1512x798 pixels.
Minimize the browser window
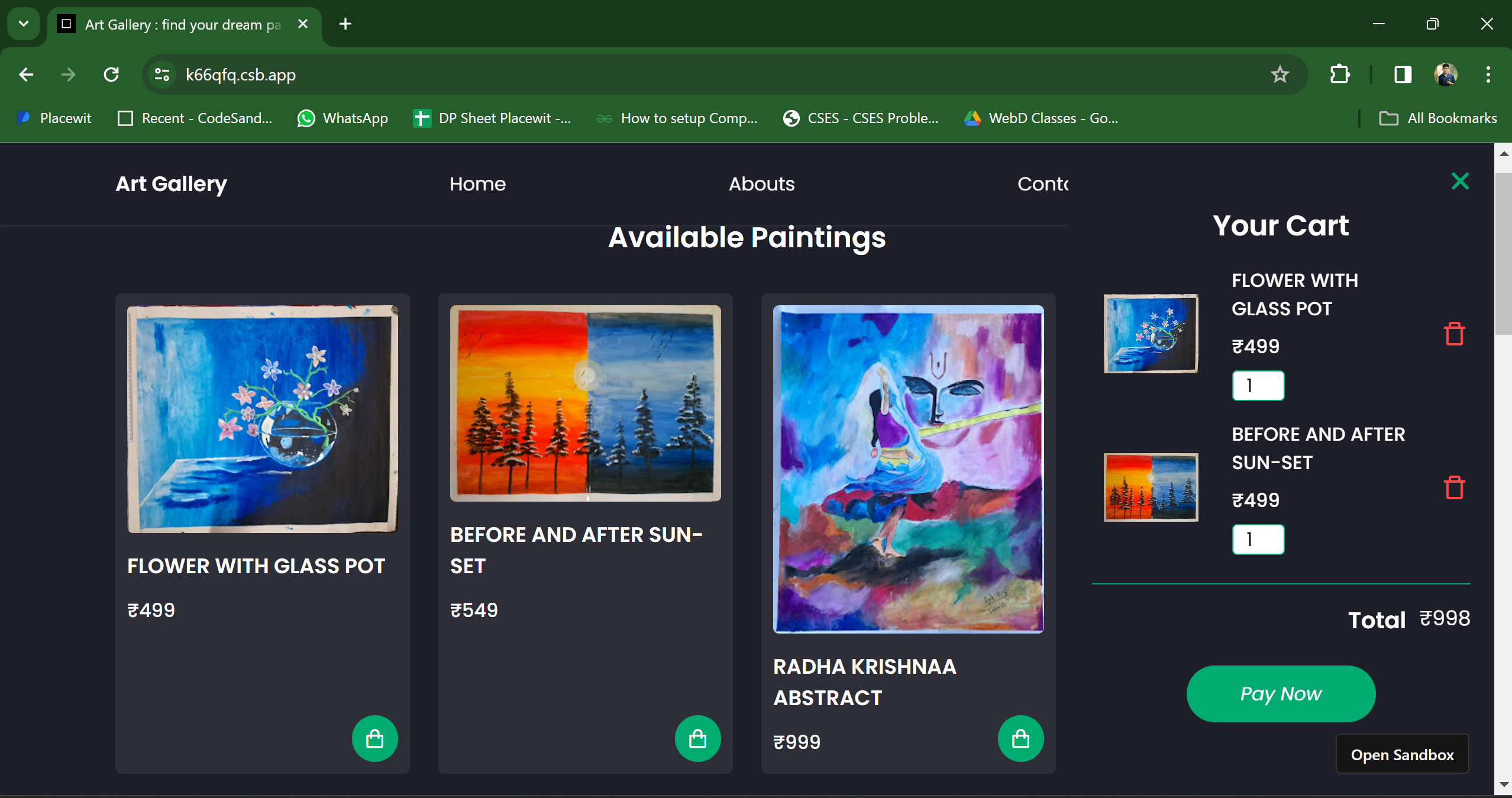(1379, 24)
